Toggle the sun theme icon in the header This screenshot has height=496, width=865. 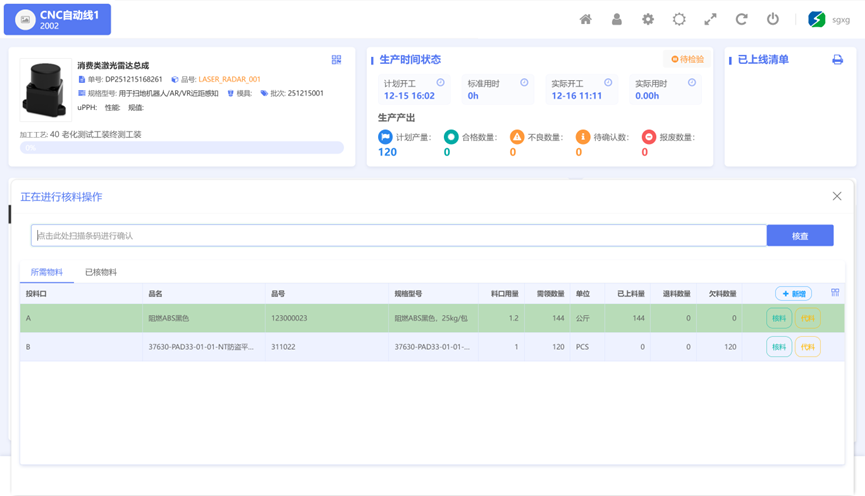[x=679, y=19]
